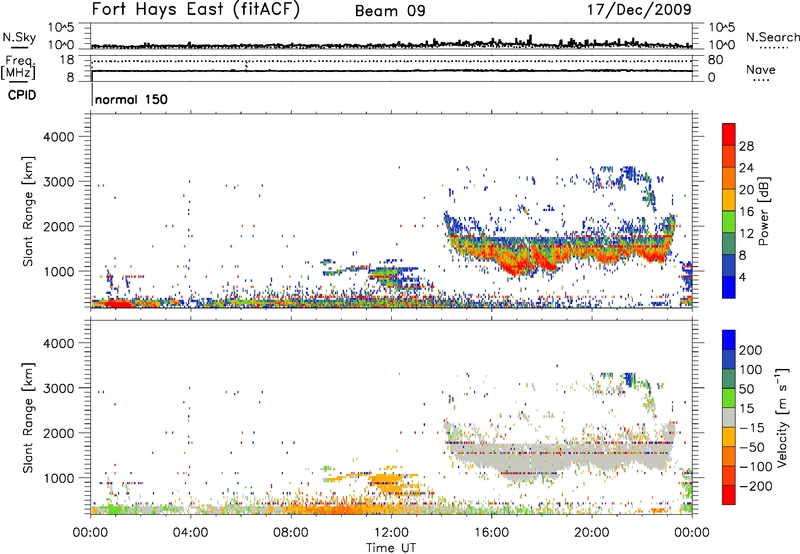Viewport: 800px width, 554px height.
Task: Click the '28' value on Power colorbar
Action: (746, 146)
